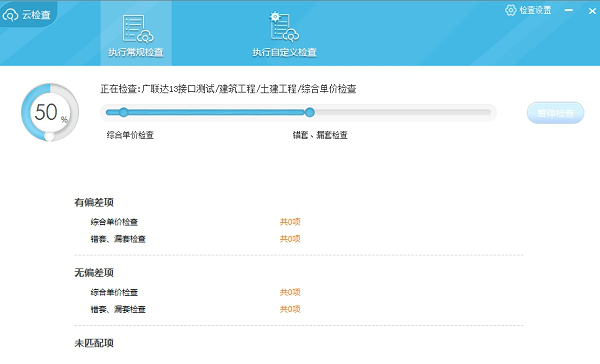Viewport: 600px width, 364px height.
Task: Click the 执行自定义检查 gear-document icon
Action: [284, 26]
